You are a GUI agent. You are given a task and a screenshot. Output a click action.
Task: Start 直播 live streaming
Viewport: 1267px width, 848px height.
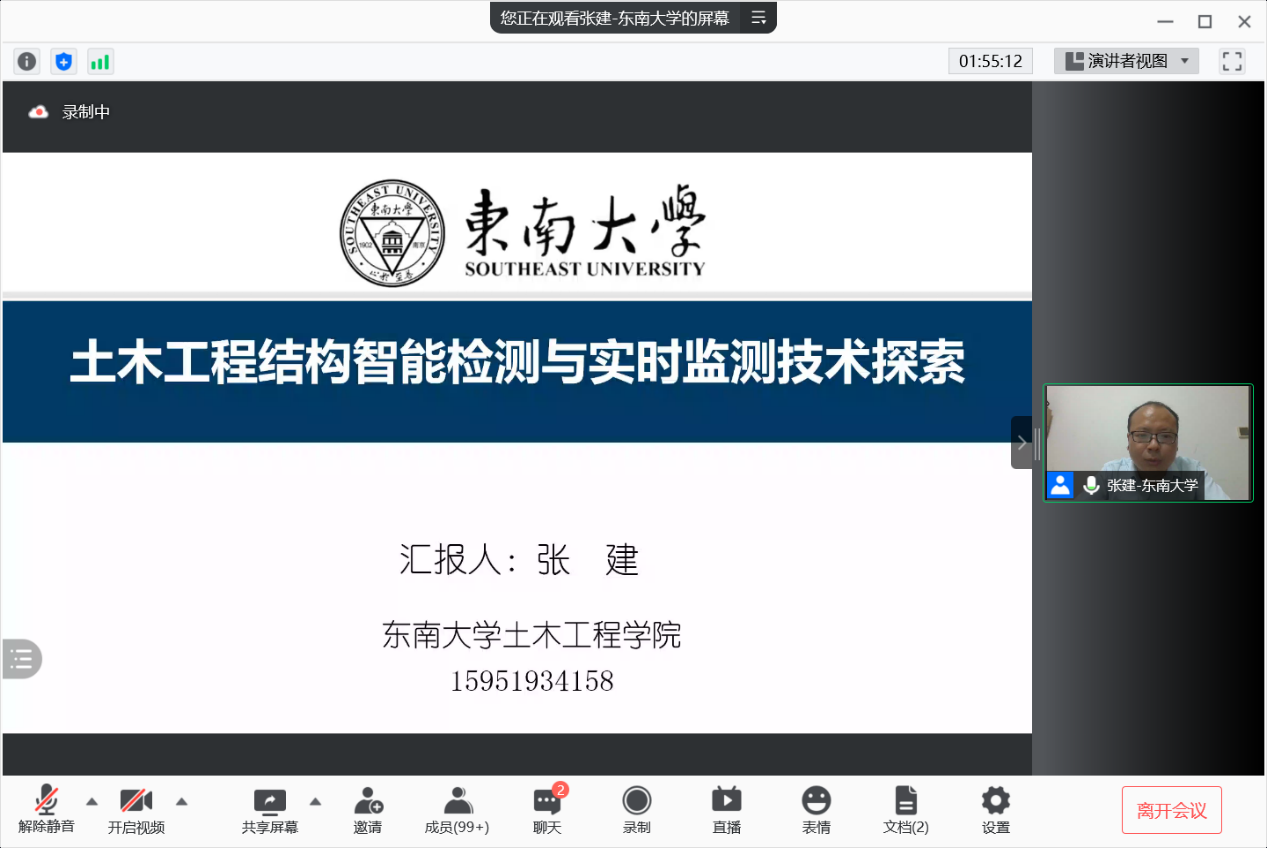pos(726,810)
